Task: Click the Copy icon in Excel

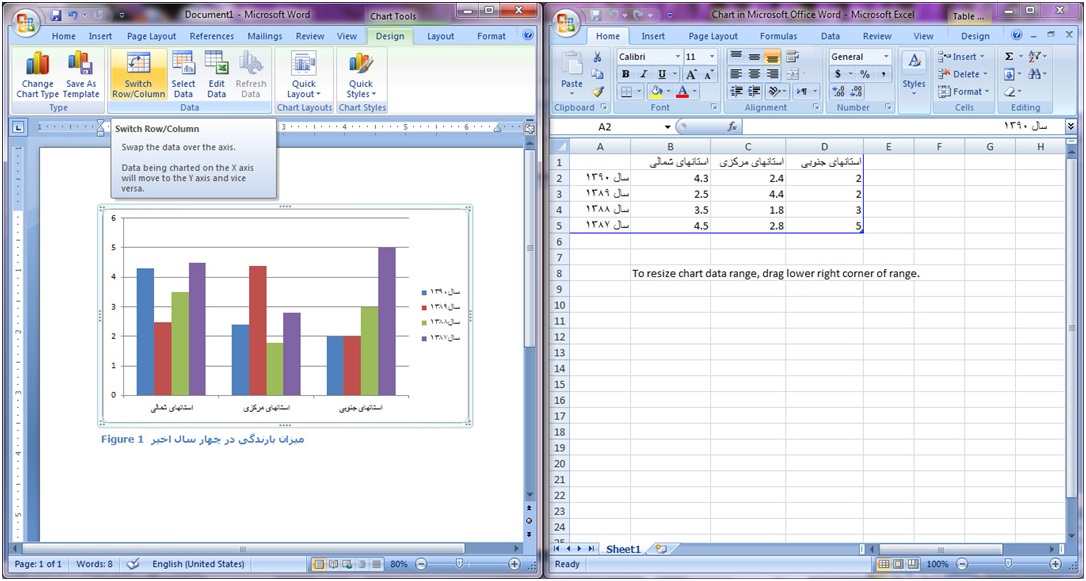Action: [598, 74]
